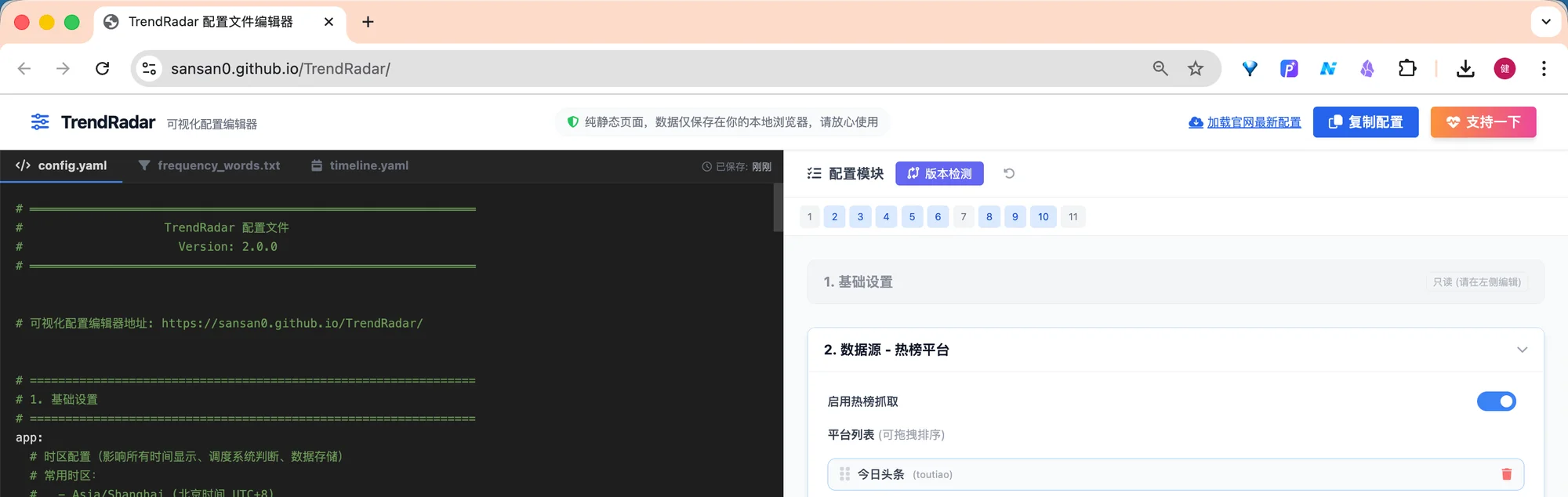
Task: Go back with browser back arrow
Action: pyautogui.click(x=24, y=68)
